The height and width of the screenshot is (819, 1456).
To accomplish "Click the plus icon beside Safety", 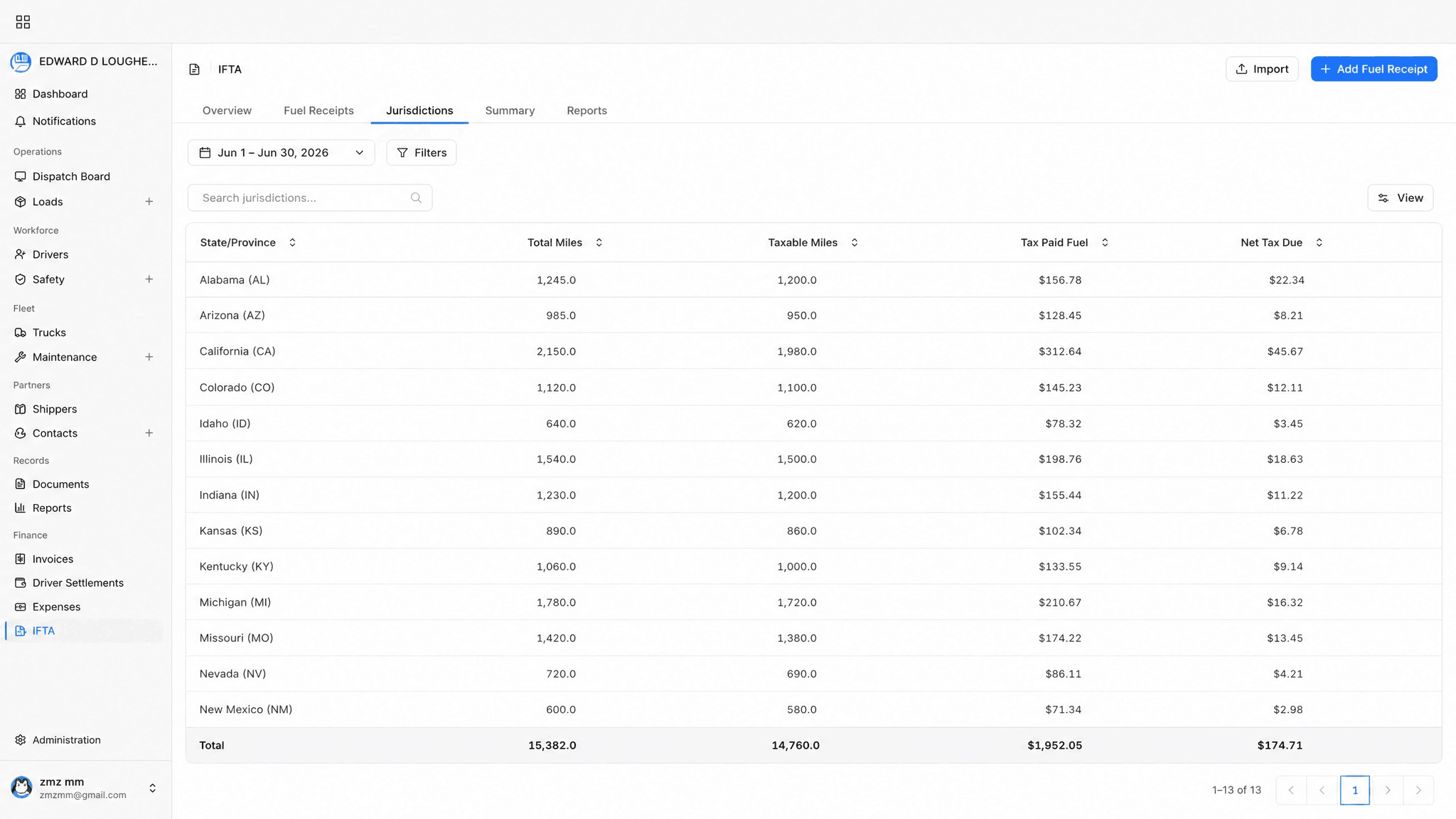I will (149, 279).
